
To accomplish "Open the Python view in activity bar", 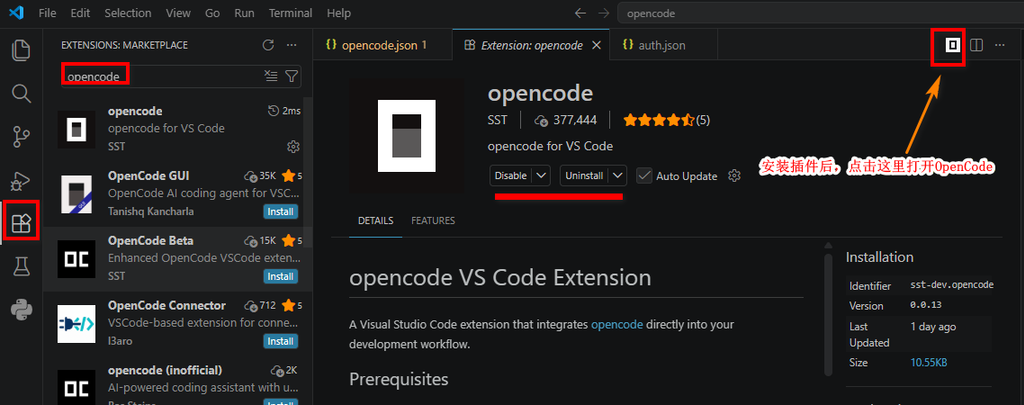I will (21, 310).
